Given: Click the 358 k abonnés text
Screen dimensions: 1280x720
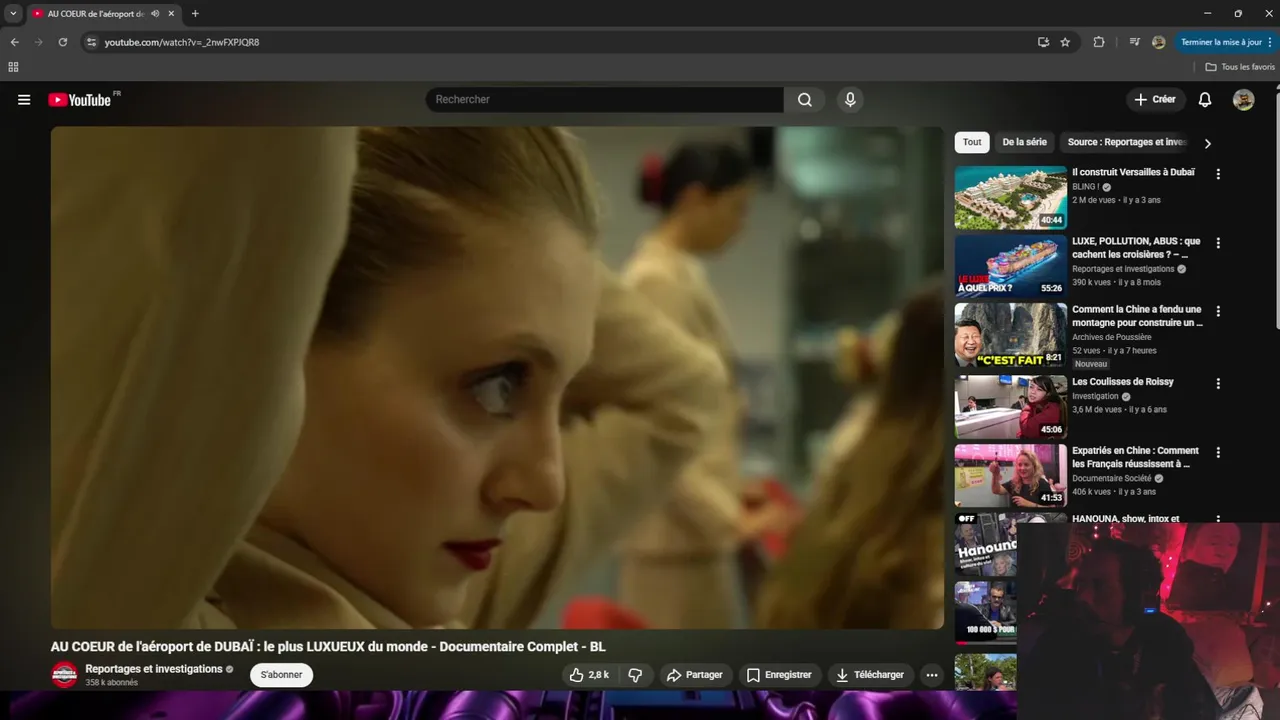Looking at the screenshot, I should [x=111, y=683].
